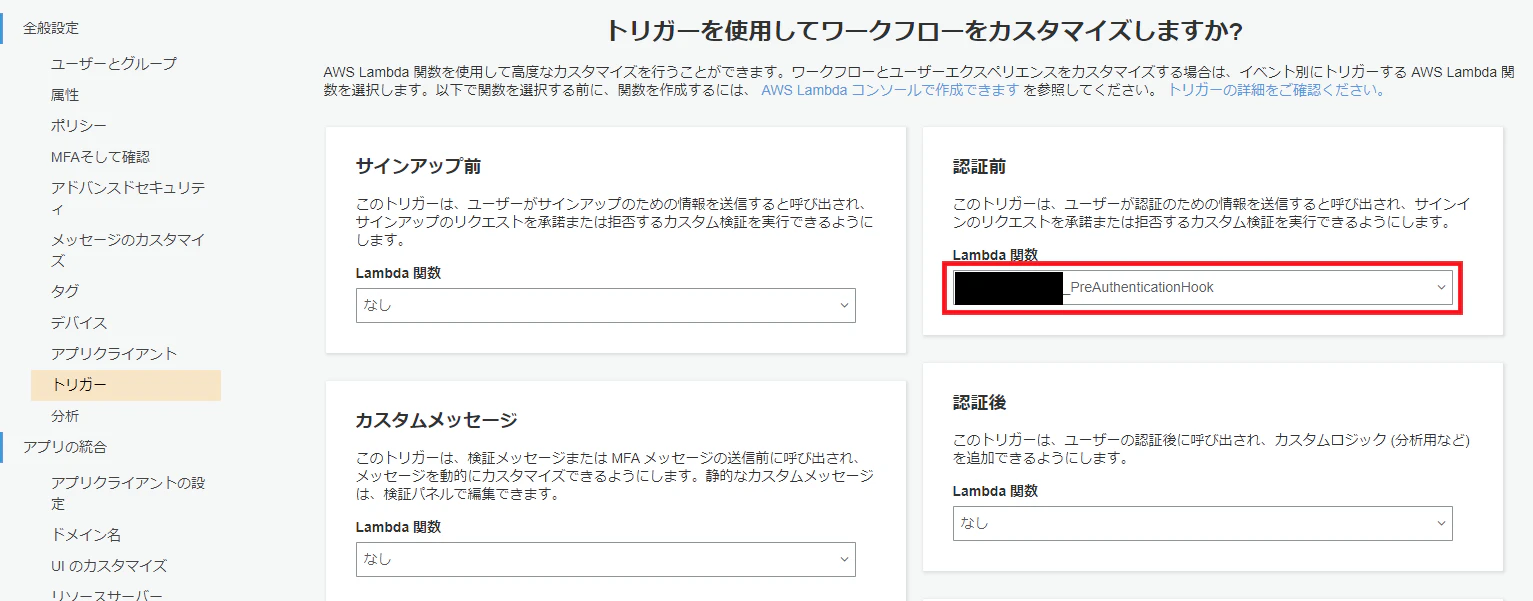Go to ユーザーとグループ settings
Viewport: 1533px width, 601px height.
[114, 64]
